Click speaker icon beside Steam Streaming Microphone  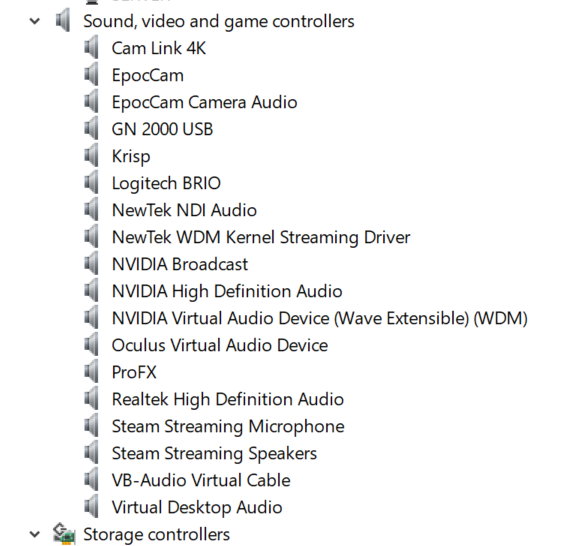pos(92,426)
